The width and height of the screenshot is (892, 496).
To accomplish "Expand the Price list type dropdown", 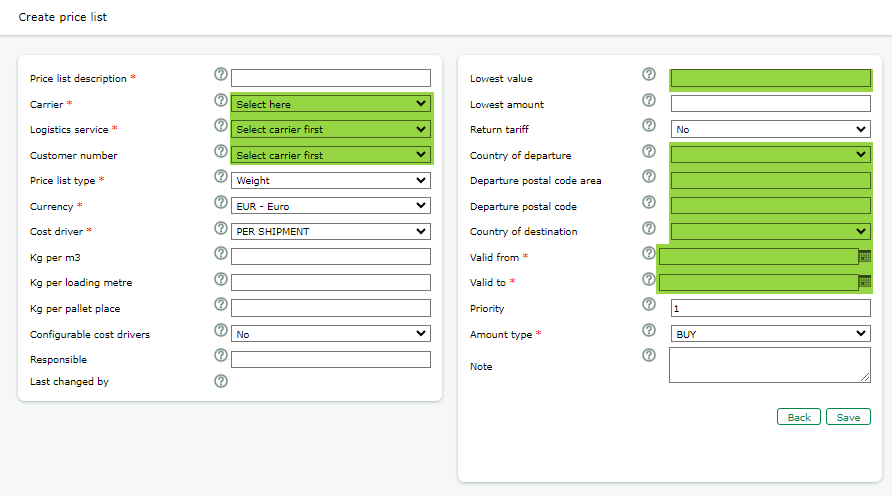I will coord(331,181).
